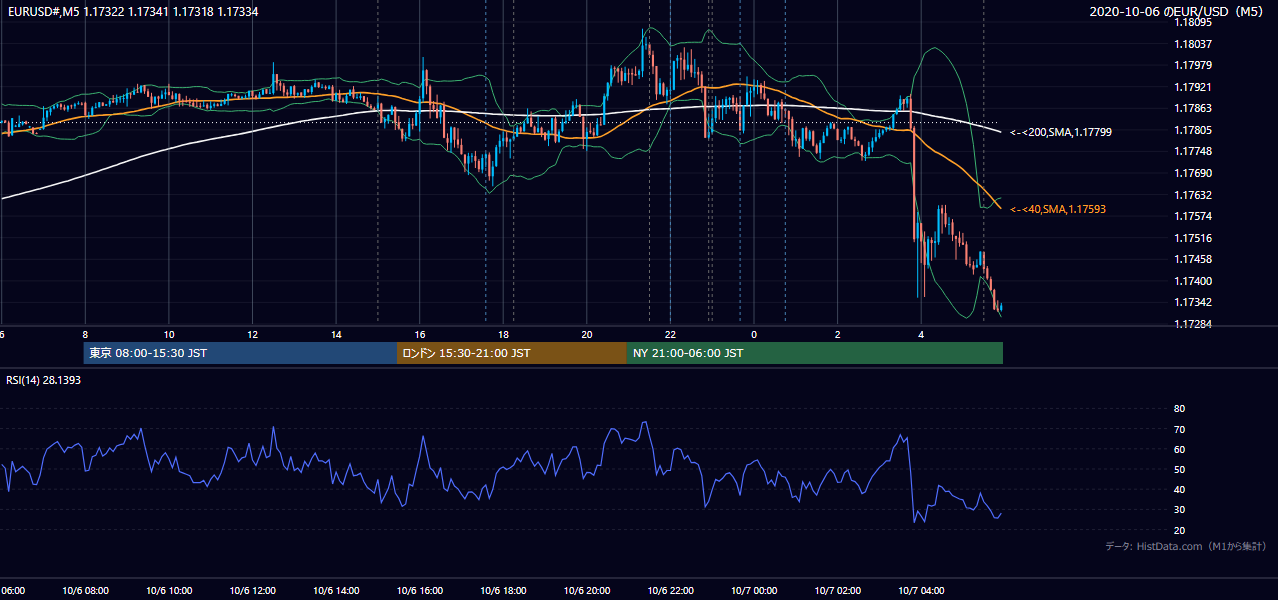The height and width of the screenshot is (600, 1278).
Task: Click the '10/6 14:00' date axis label
Action: pos(336,591)
